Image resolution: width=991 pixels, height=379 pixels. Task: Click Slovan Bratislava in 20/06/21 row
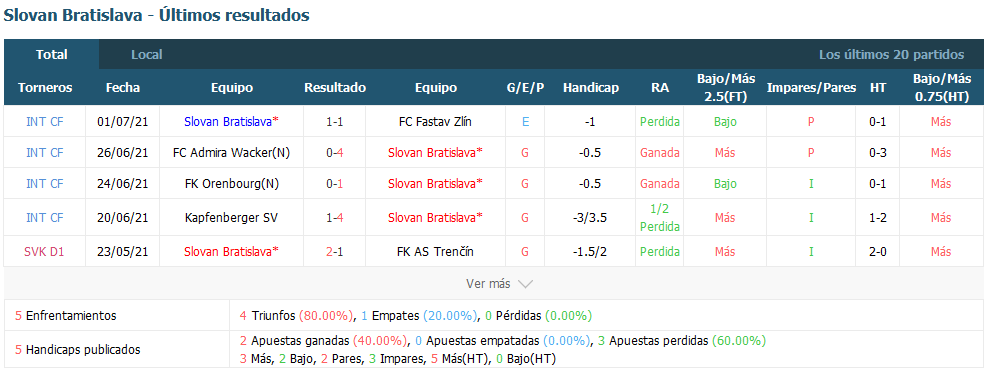(435, 218)
